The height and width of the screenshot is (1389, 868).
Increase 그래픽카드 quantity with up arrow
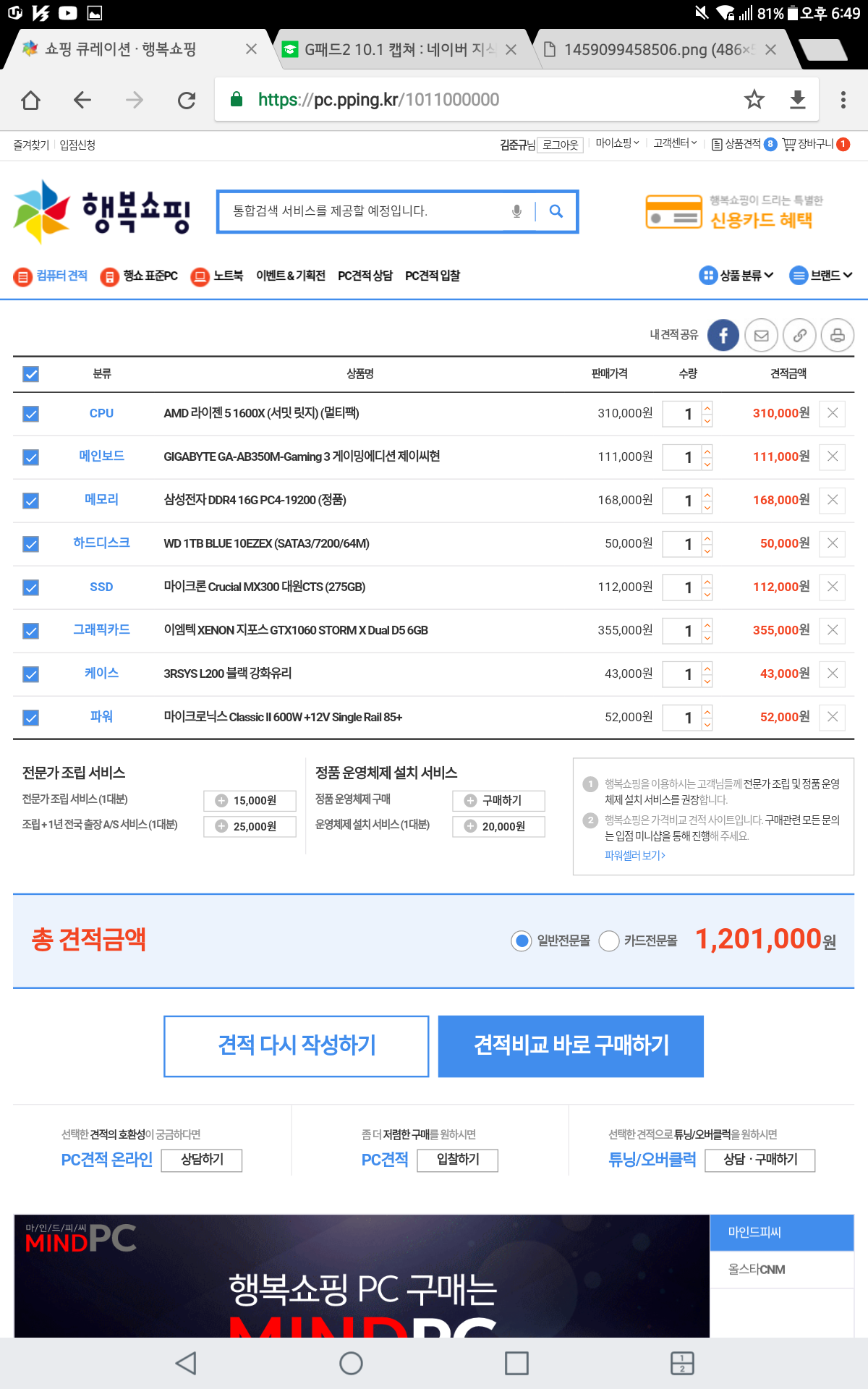pyautogui.click(x=707, y=624)
